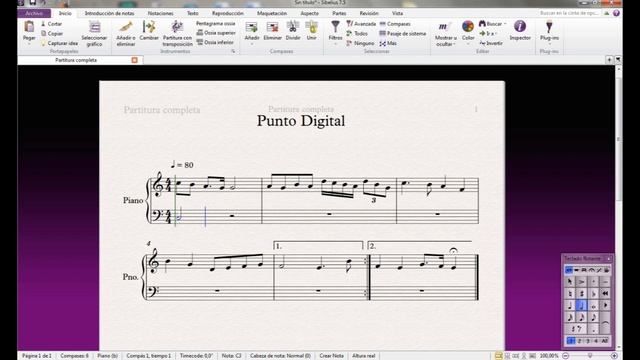Image resolution: width=640 pixels, height=360 pixels.
Task: Toggle the accent marking on keypad
Action: [582, 282]
